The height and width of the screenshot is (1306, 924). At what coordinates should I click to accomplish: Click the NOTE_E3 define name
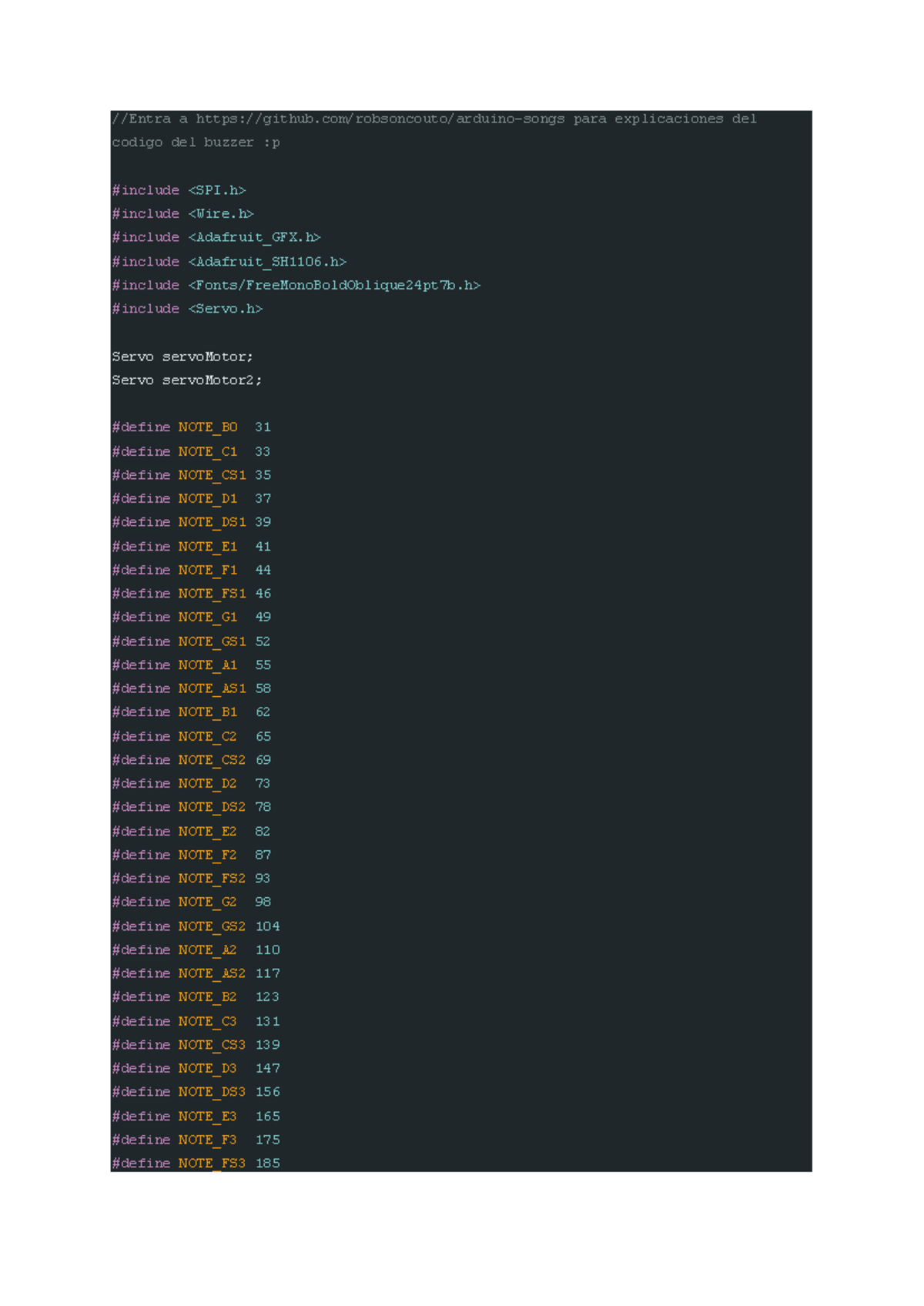pos(208,1116)
